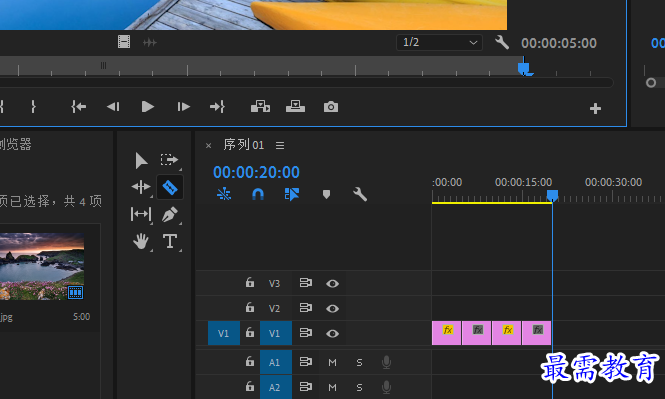
Task: Click the Play button in program monitor
Action: tap(147, 107)
